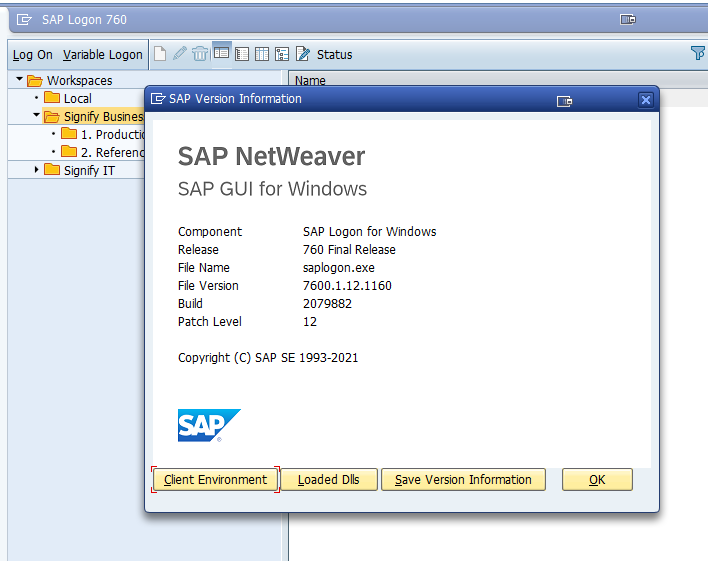Viewport: 708px width, 561px height.
Task: Click the delete entry trash icon
Action: [200, 54]
